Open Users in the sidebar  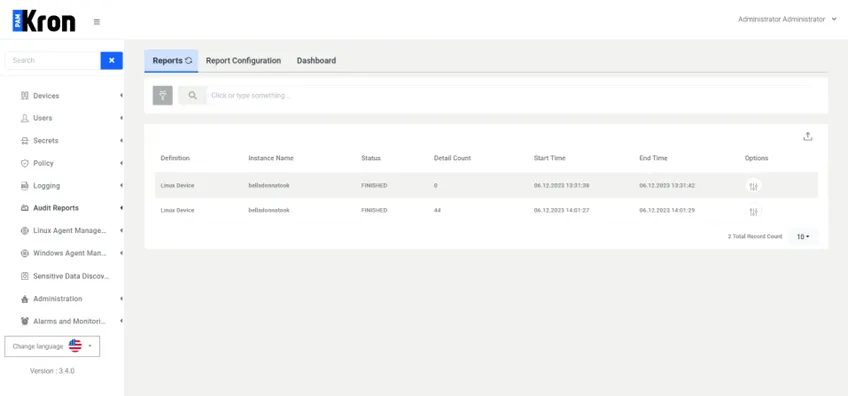click(43, 118)
